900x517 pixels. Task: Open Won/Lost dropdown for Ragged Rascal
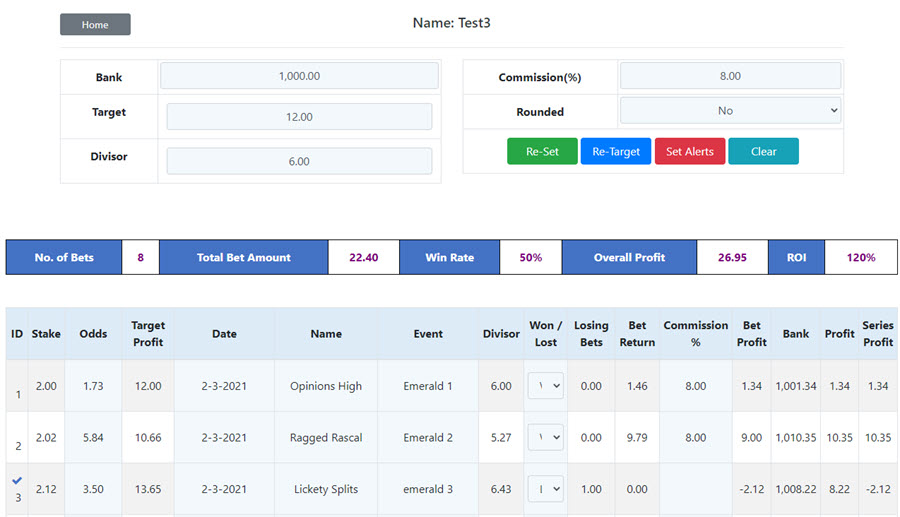[545, 437]
